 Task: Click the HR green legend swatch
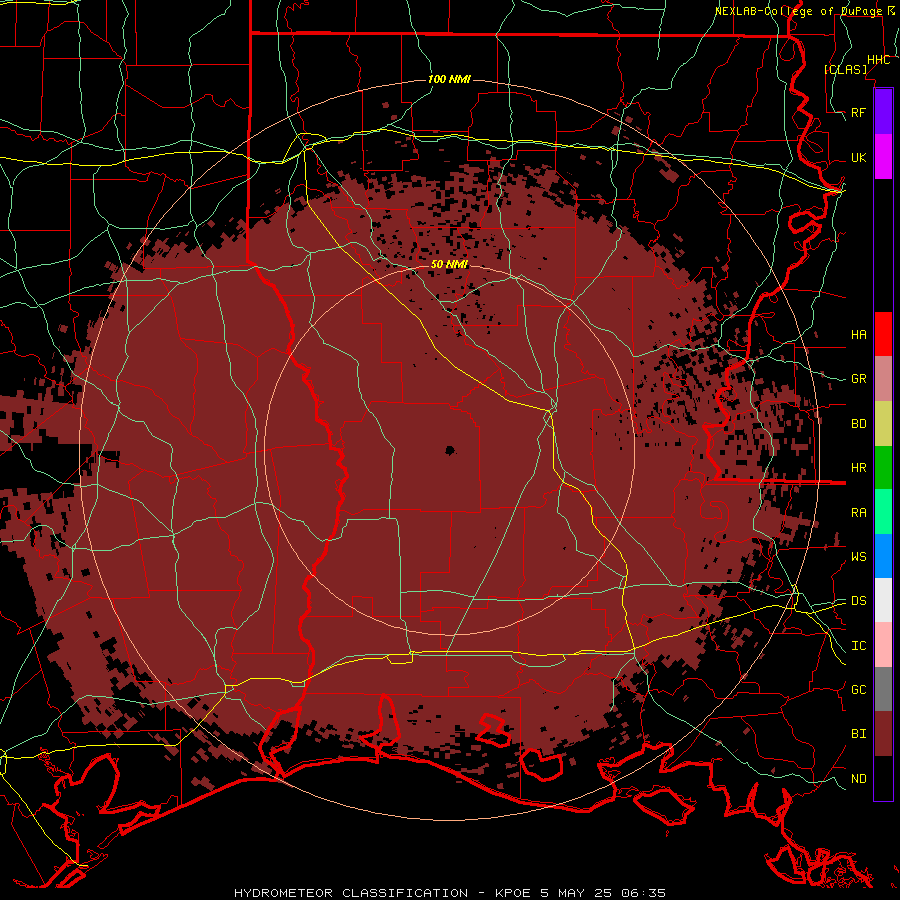coord(883,468)
